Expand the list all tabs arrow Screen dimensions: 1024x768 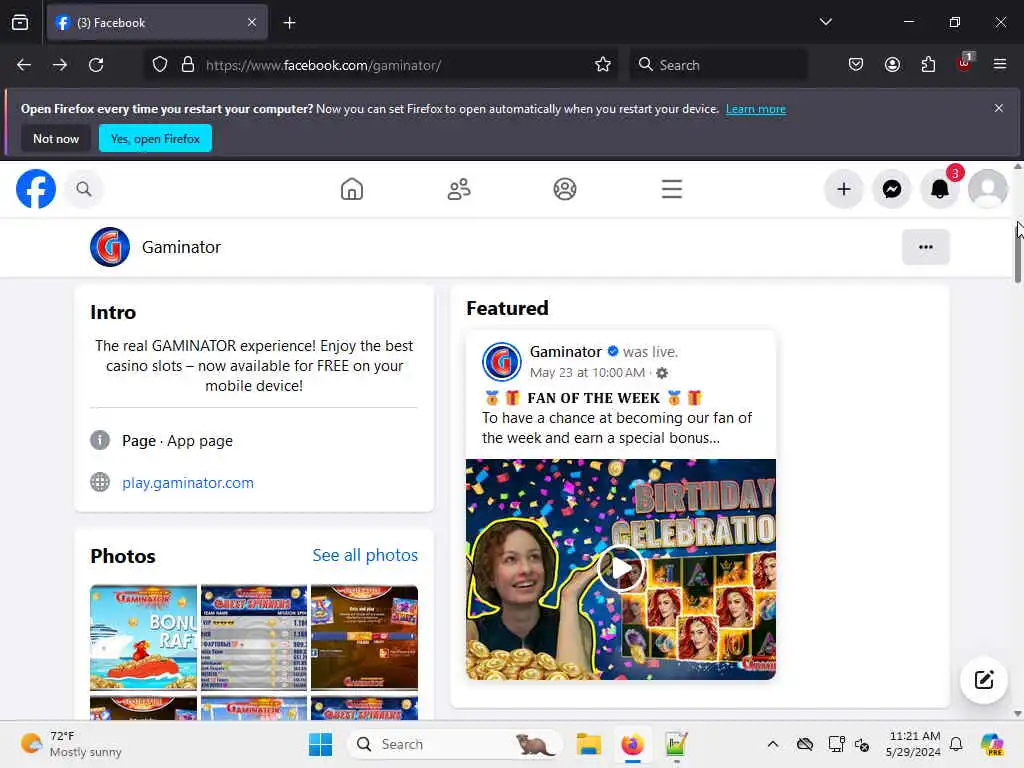click(x=825, y=22)
